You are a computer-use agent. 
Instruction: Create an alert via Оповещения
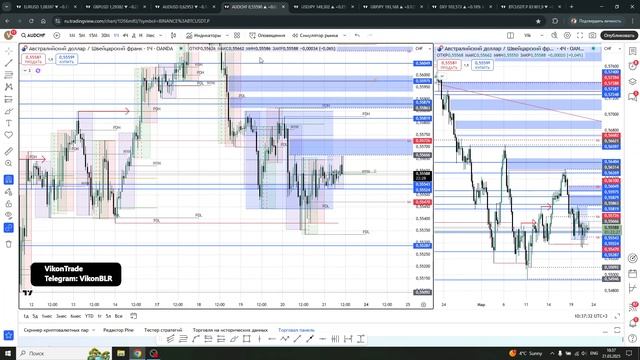tap(267, 36)
